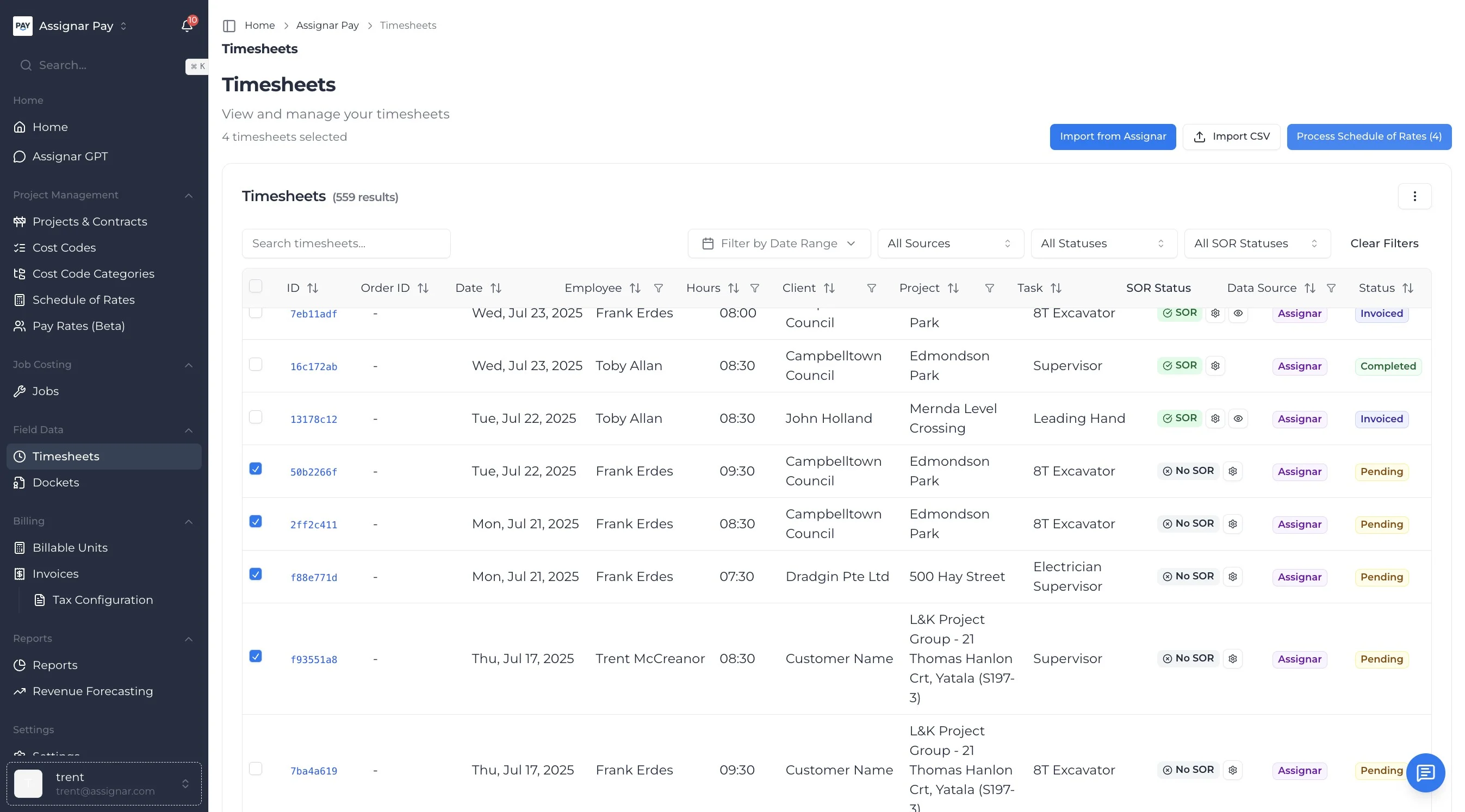Click Process Schedule of Rates button

(x=1368, y=136)
